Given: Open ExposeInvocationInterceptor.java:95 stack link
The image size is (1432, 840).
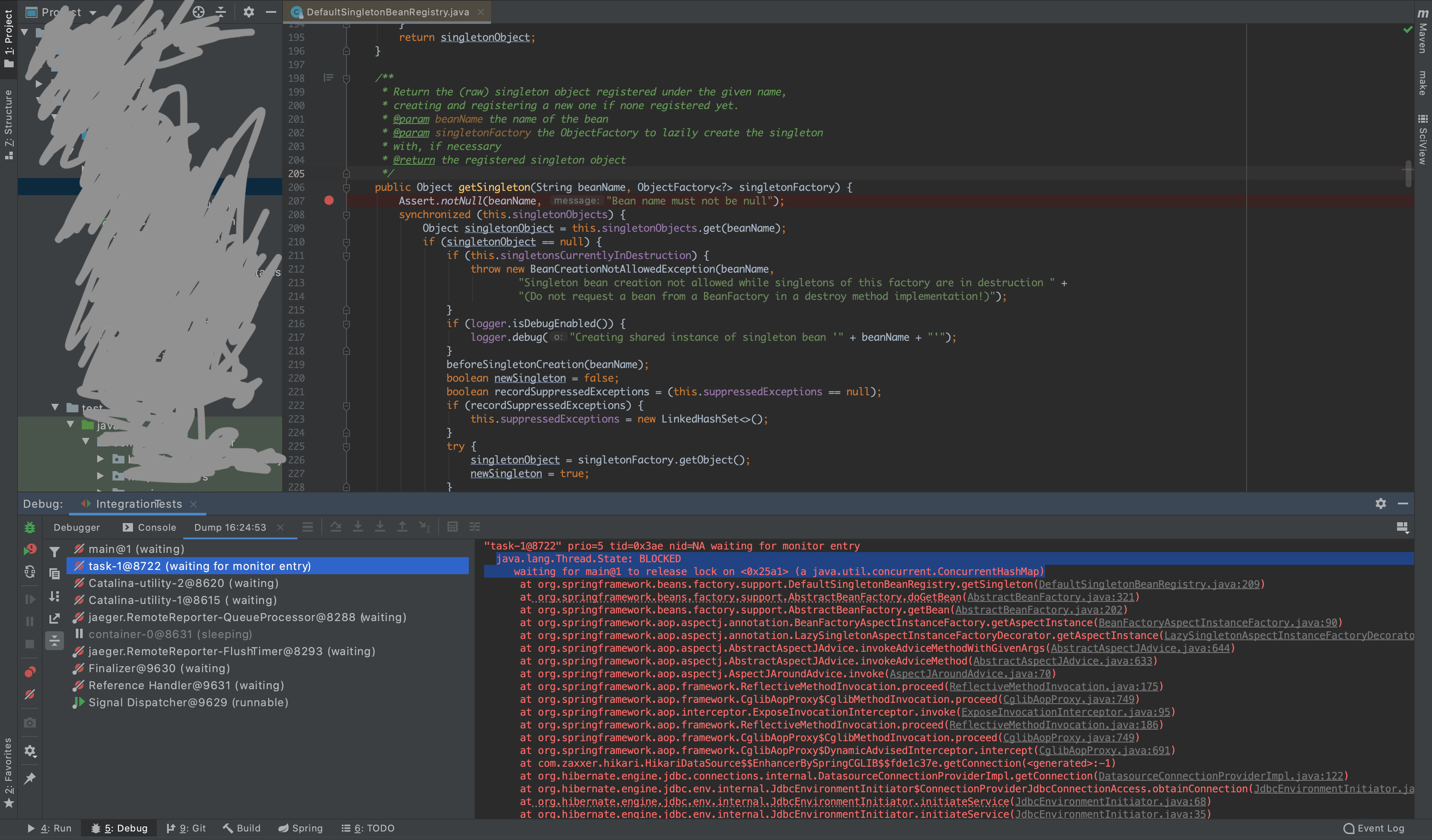Looking at the screenshot, I should pos(1065,712).
